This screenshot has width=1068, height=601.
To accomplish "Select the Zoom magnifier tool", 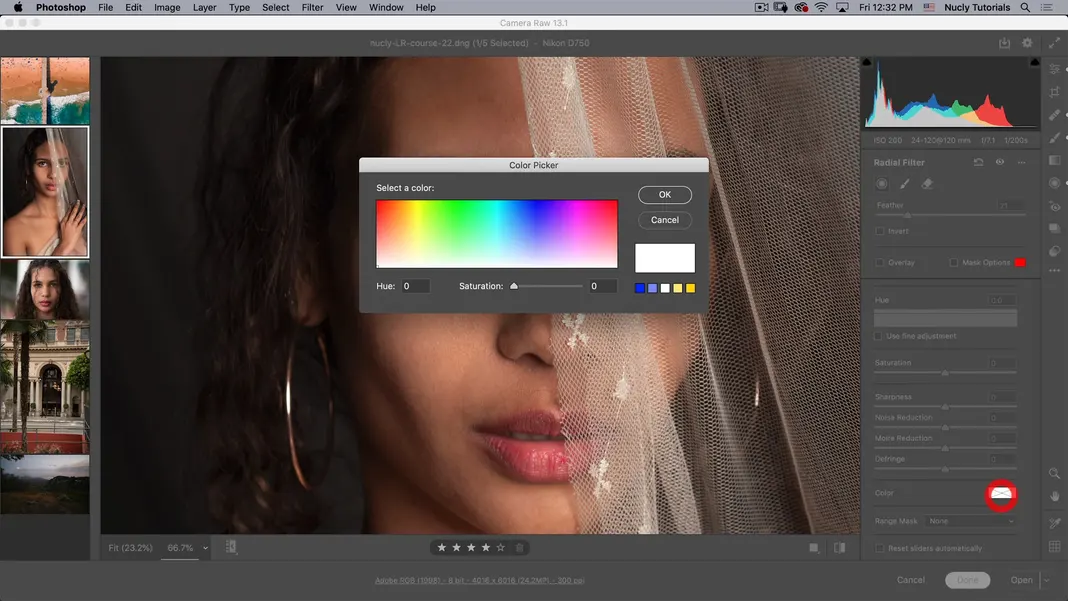I will point(1054,473).
